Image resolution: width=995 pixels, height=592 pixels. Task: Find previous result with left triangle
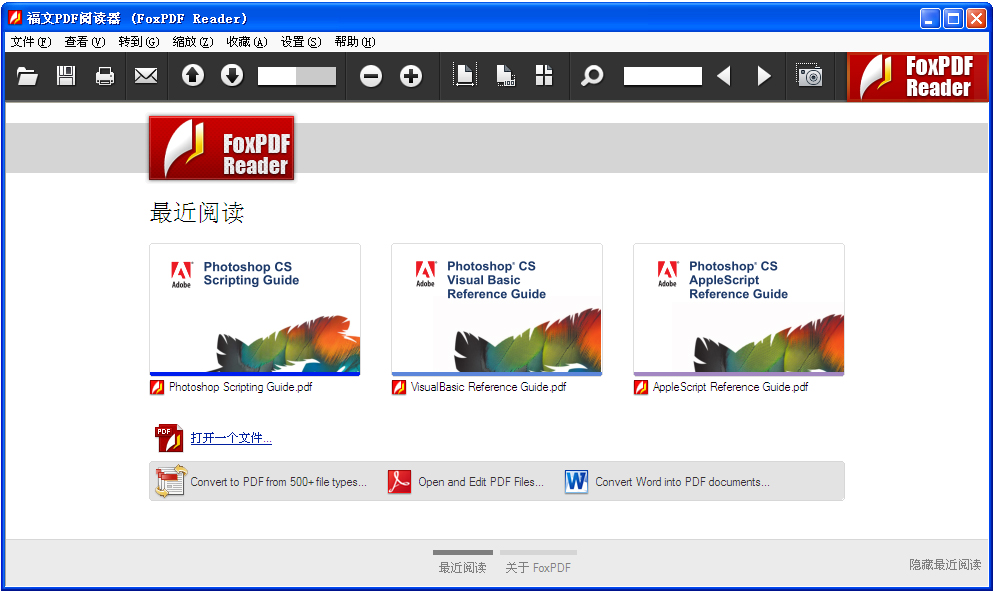[723, 76]
